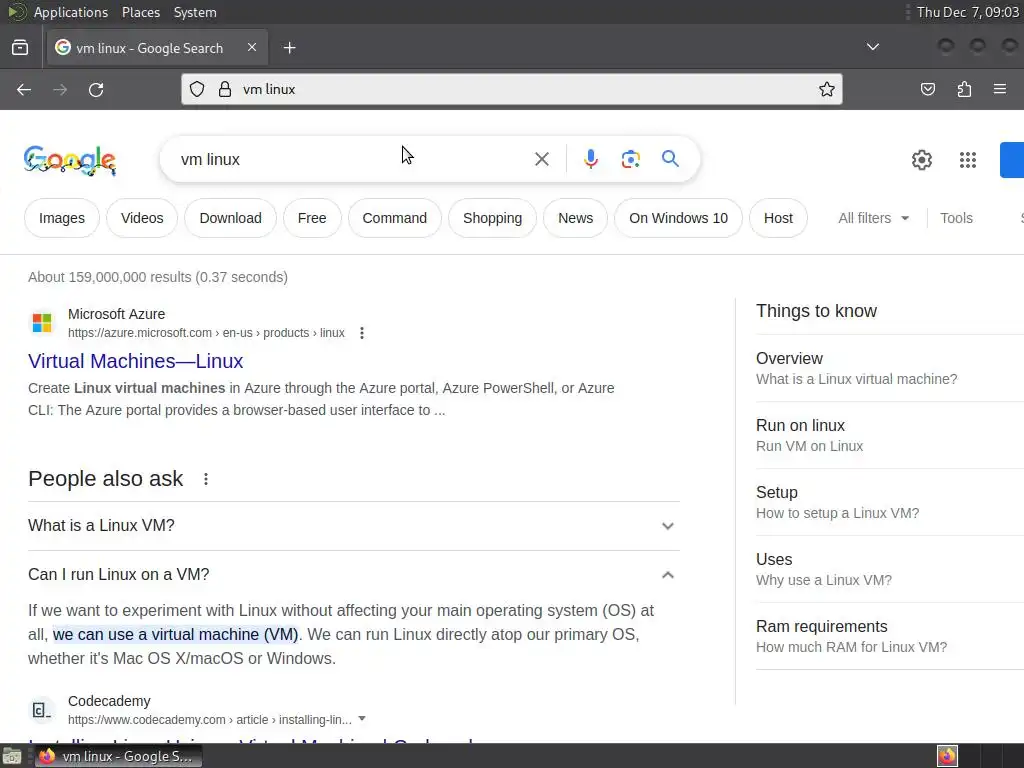
Task: Select the Download filter chip
Action: pos(231,218)
